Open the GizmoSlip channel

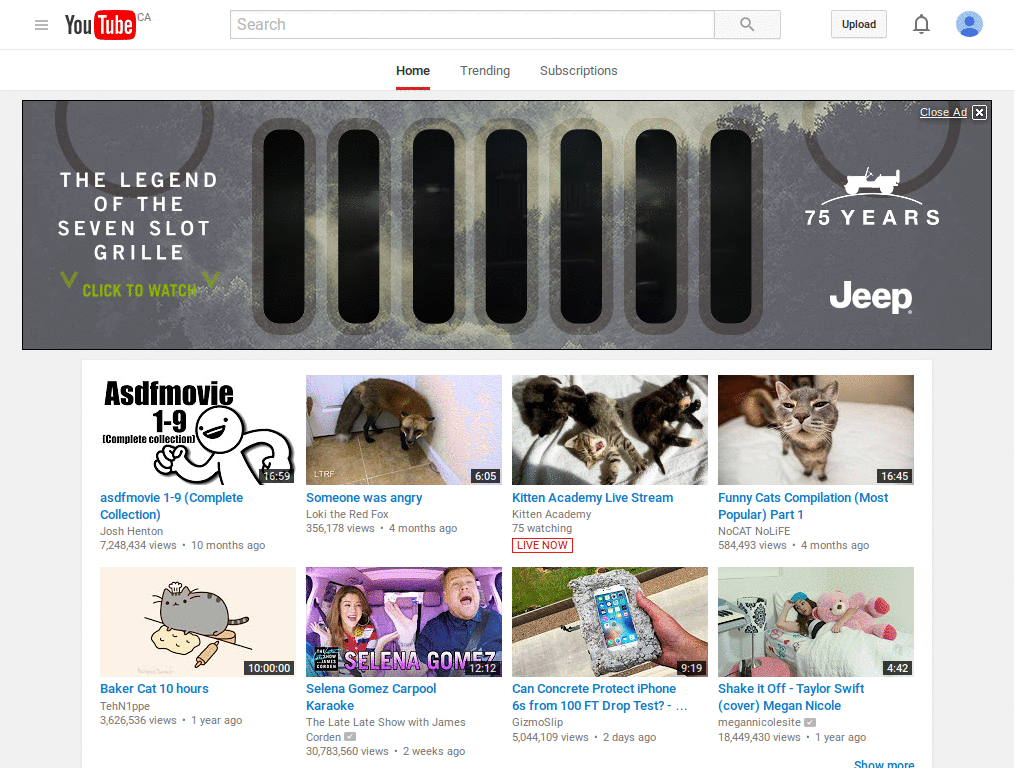point(537,722)
